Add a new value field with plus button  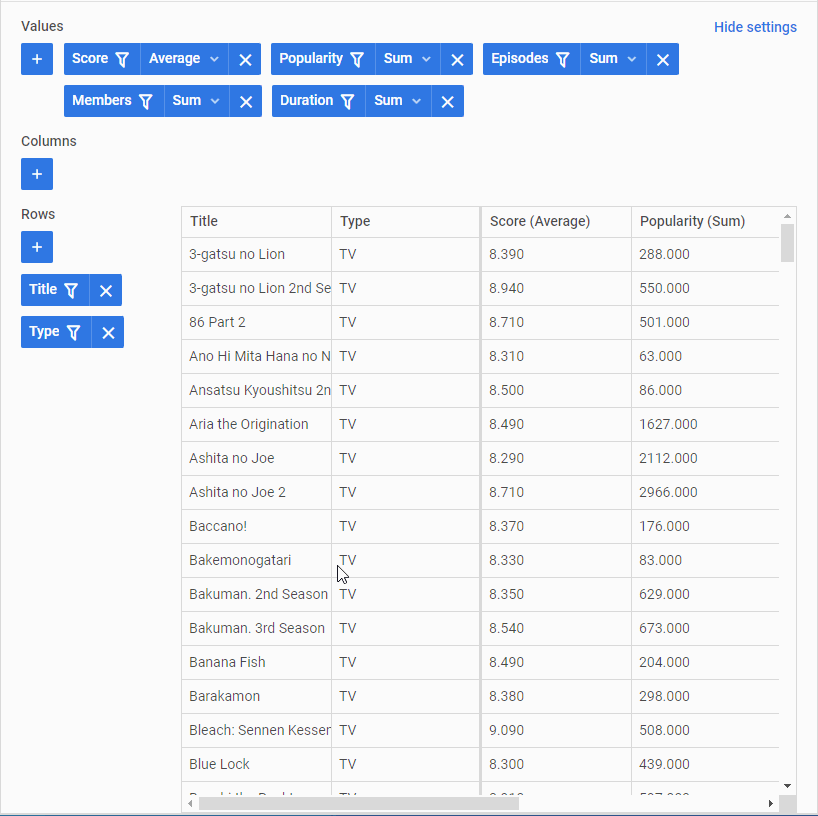[37, 59]
